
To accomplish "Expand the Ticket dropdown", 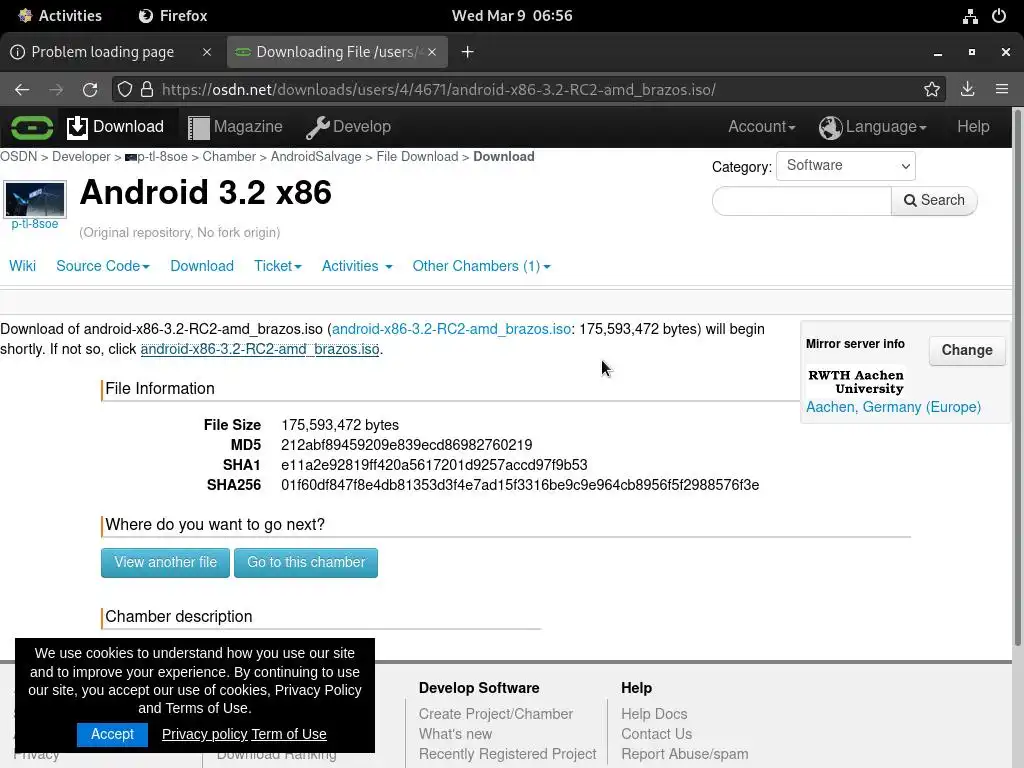I will click(x=278, y=266).
